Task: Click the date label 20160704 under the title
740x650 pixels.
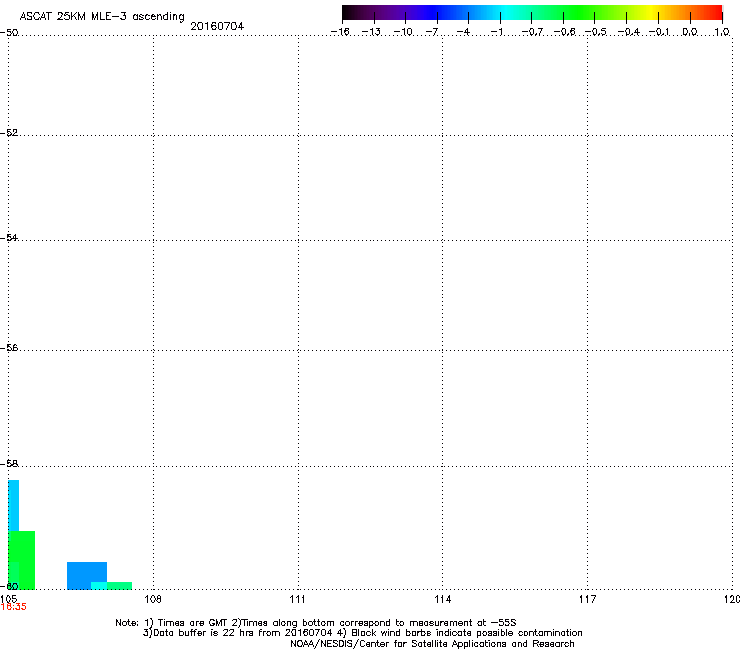Action: 217,26
